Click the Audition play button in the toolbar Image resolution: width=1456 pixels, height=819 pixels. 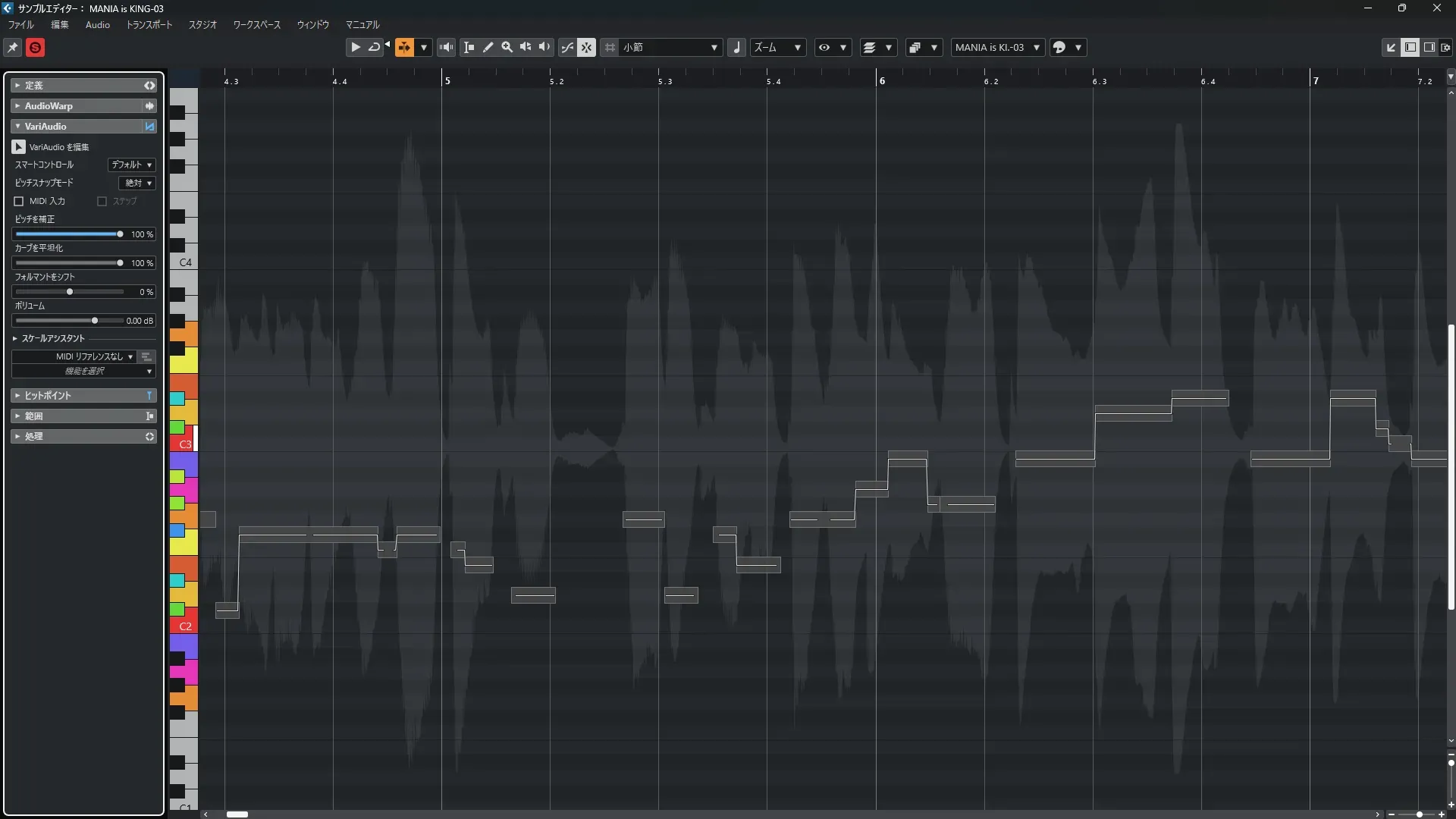[x=355, y=47]
